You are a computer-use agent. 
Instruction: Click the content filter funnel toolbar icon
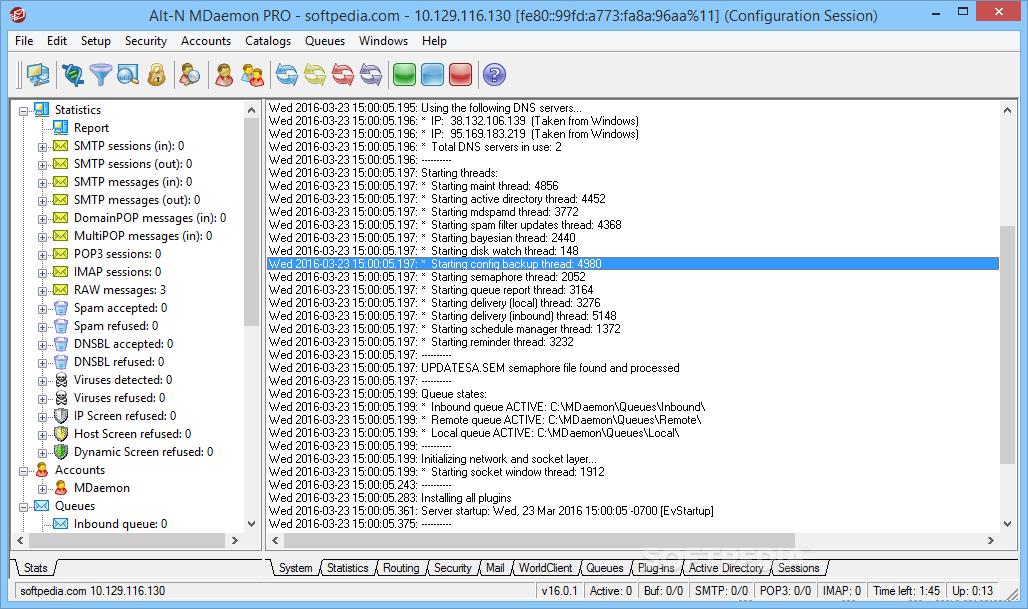(101, 75)
